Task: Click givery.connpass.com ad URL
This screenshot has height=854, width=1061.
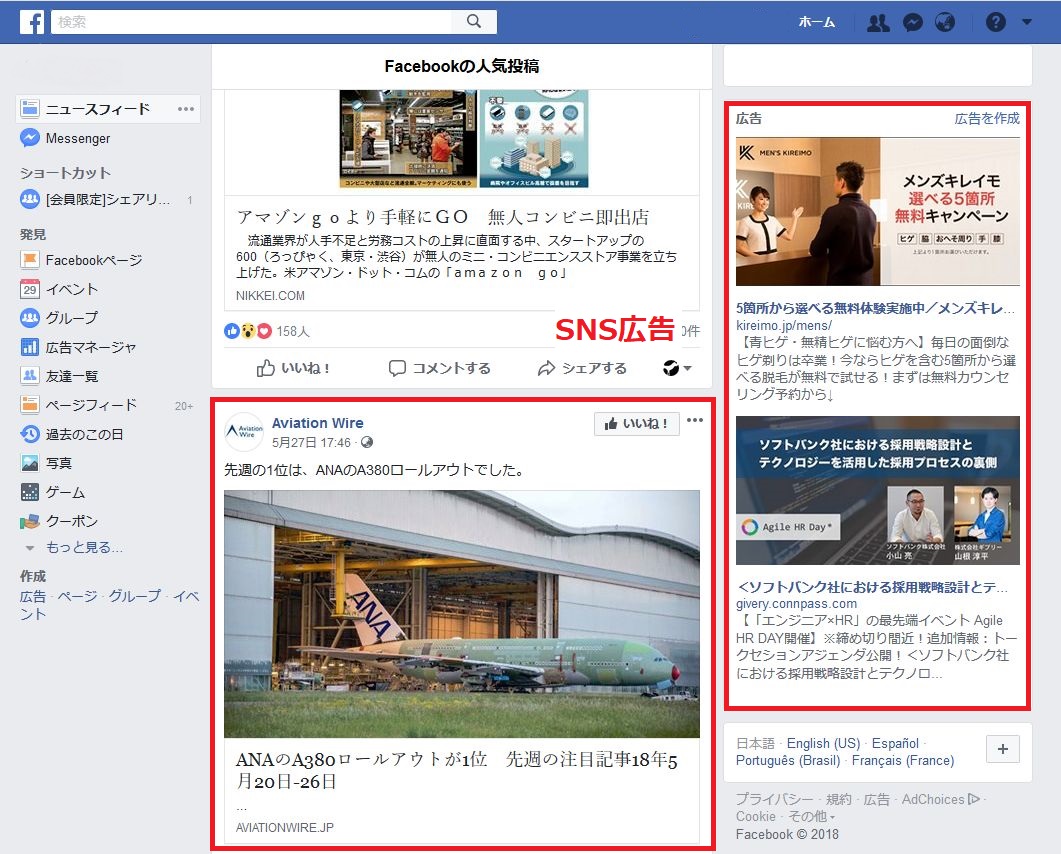Action: pos(796,604)
